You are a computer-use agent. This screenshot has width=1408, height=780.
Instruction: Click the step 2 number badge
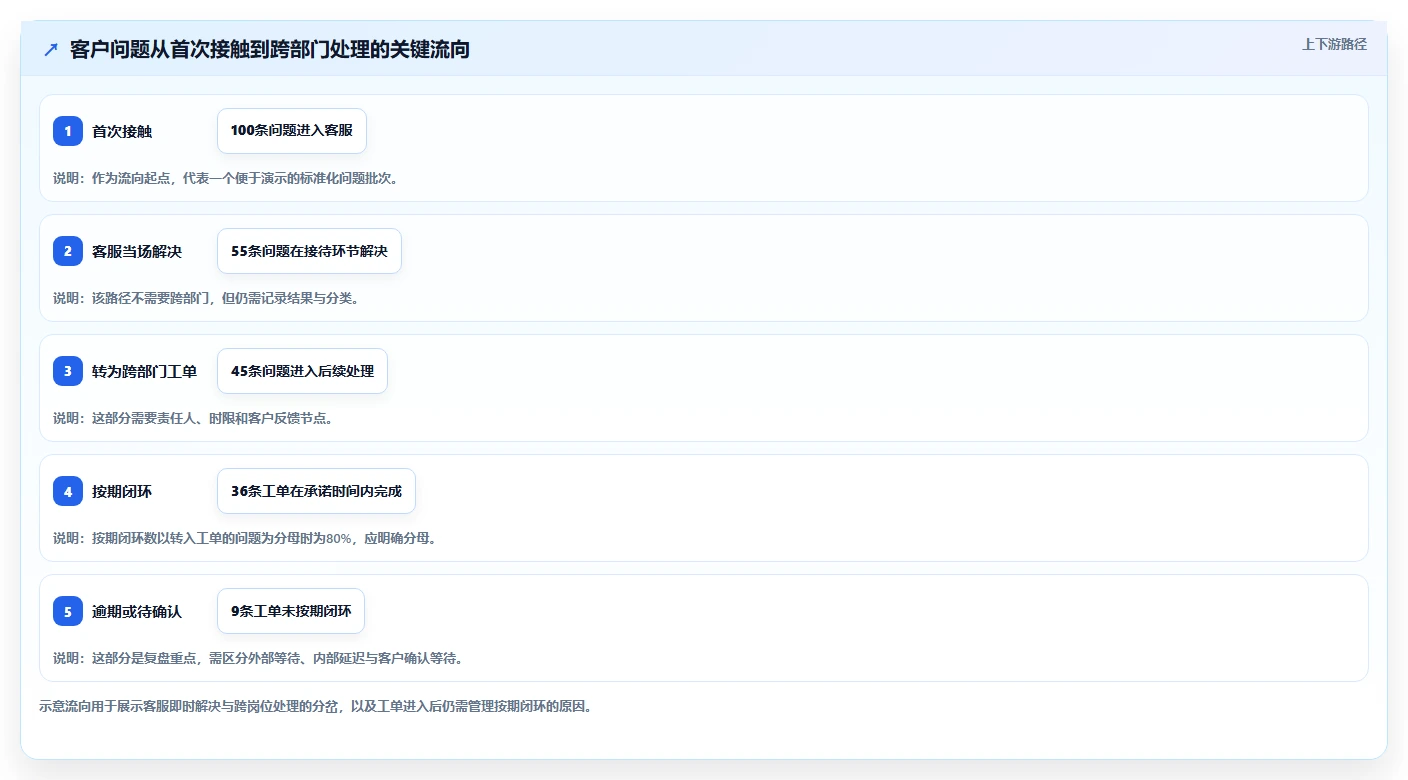coord(68,251)
